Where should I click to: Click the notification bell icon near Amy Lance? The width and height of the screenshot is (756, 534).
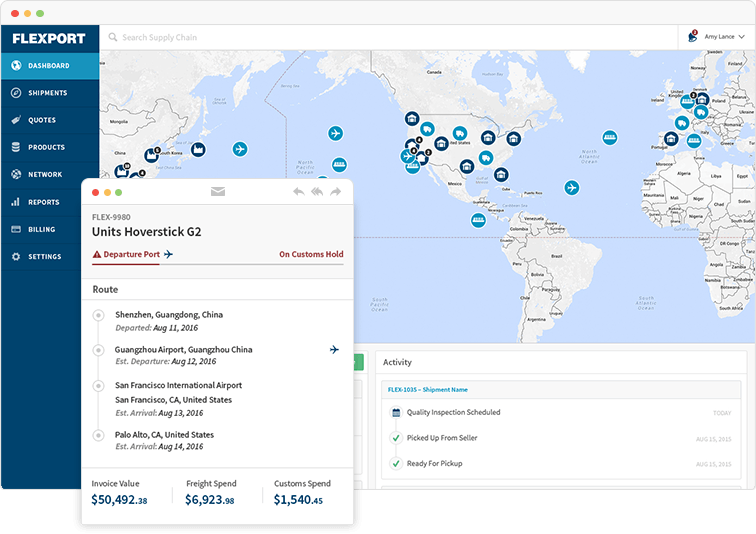click(x=693, y=37)
